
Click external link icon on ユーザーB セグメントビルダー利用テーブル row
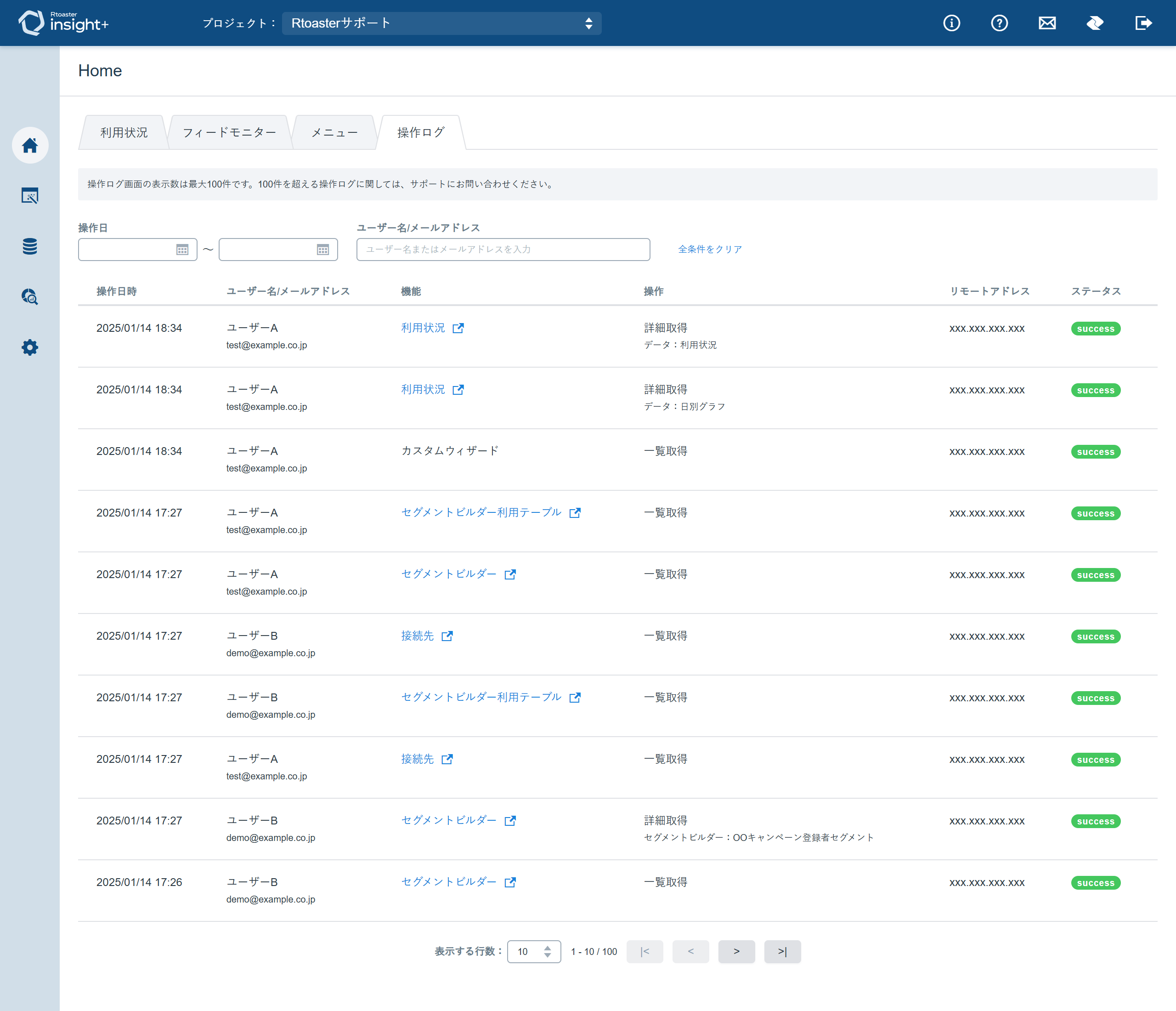(x=575, y=698)
